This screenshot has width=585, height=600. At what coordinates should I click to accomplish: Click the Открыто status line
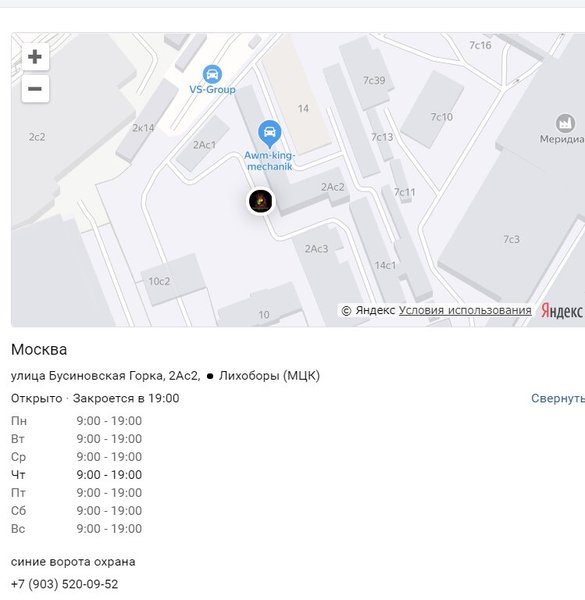coord(95,398)
